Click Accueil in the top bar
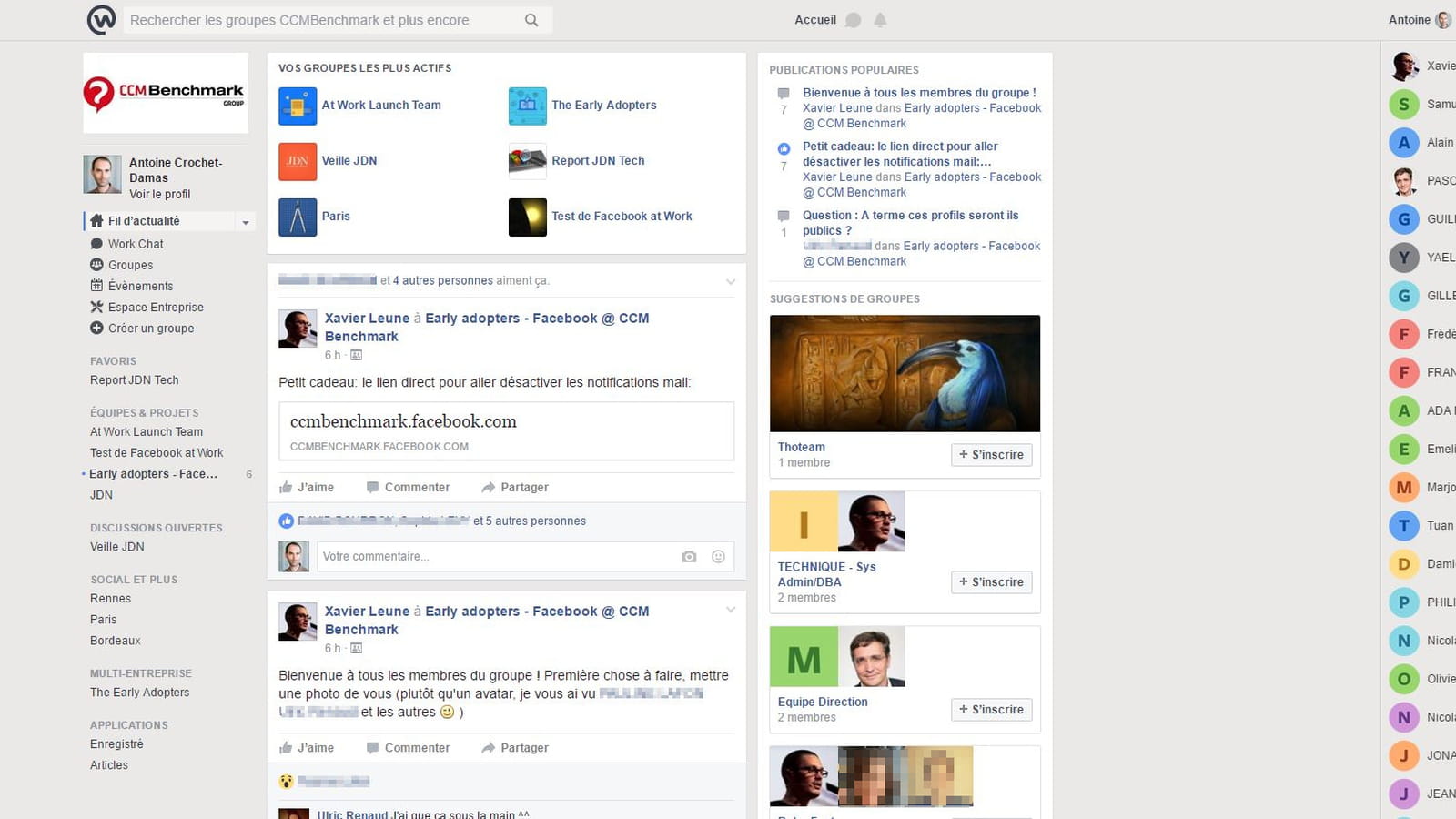This screenshot has height=819, width=1456. coord(815,20)
